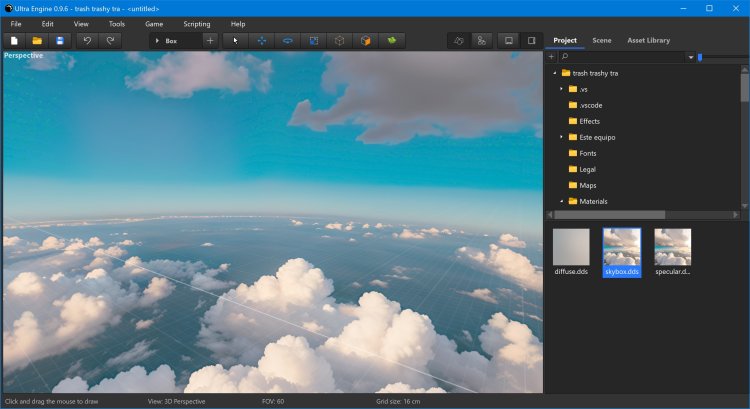Image resolution: width=750 pixels, height=409 pixels.
Task: Select the Effects folder
Action: pos(589,121)
